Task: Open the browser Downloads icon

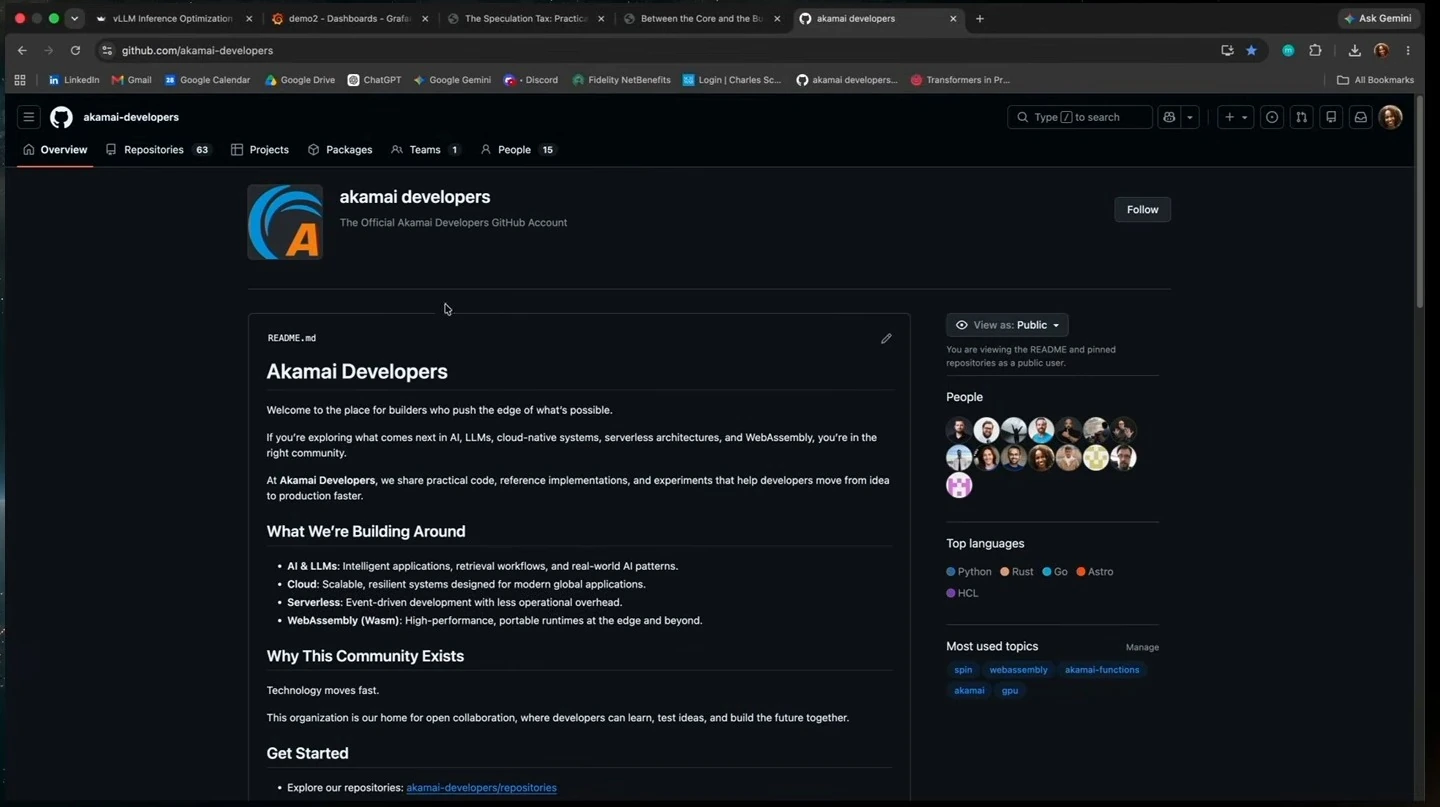Action: pos(1354,50)
